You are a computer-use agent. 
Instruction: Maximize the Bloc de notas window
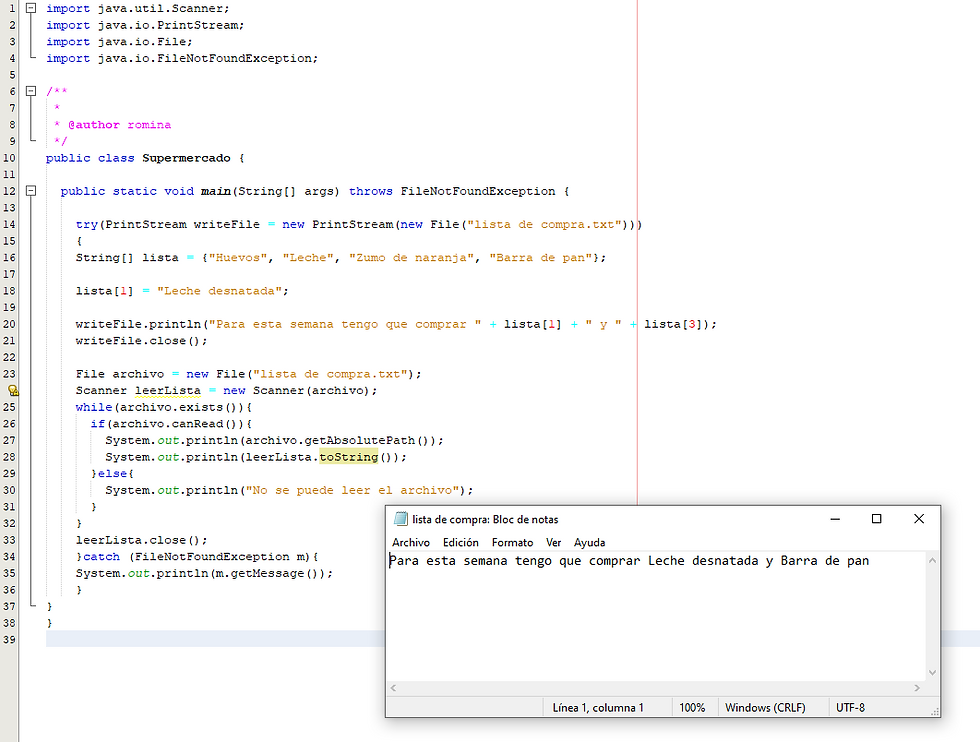click(876, 519)
